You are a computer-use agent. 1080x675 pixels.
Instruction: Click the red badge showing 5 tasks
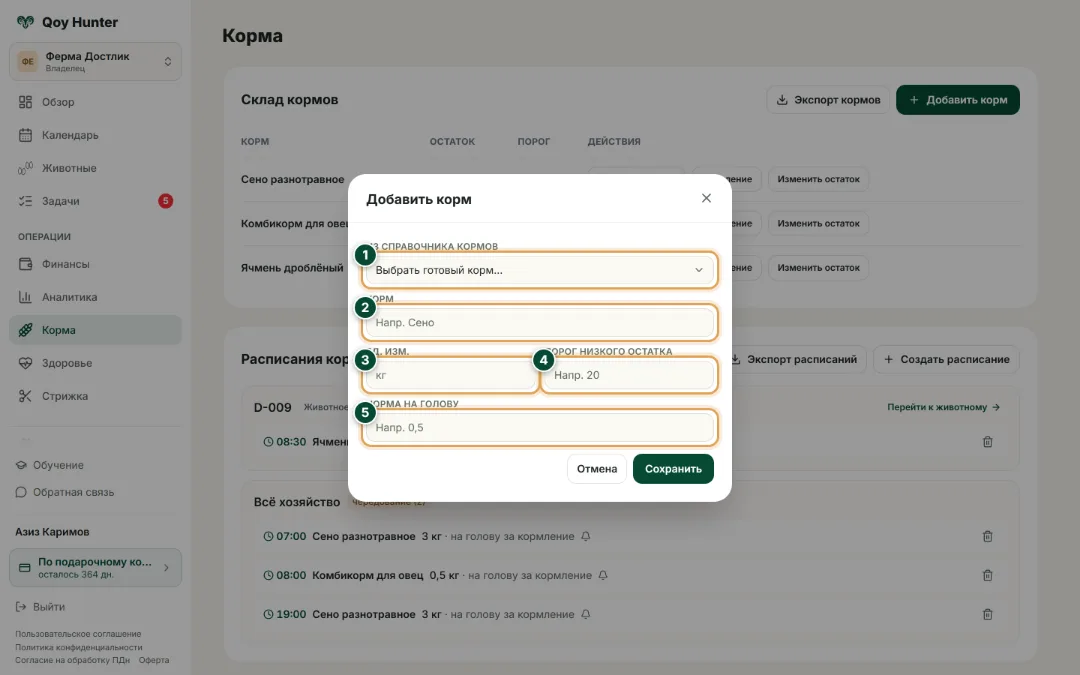(165, 201)
